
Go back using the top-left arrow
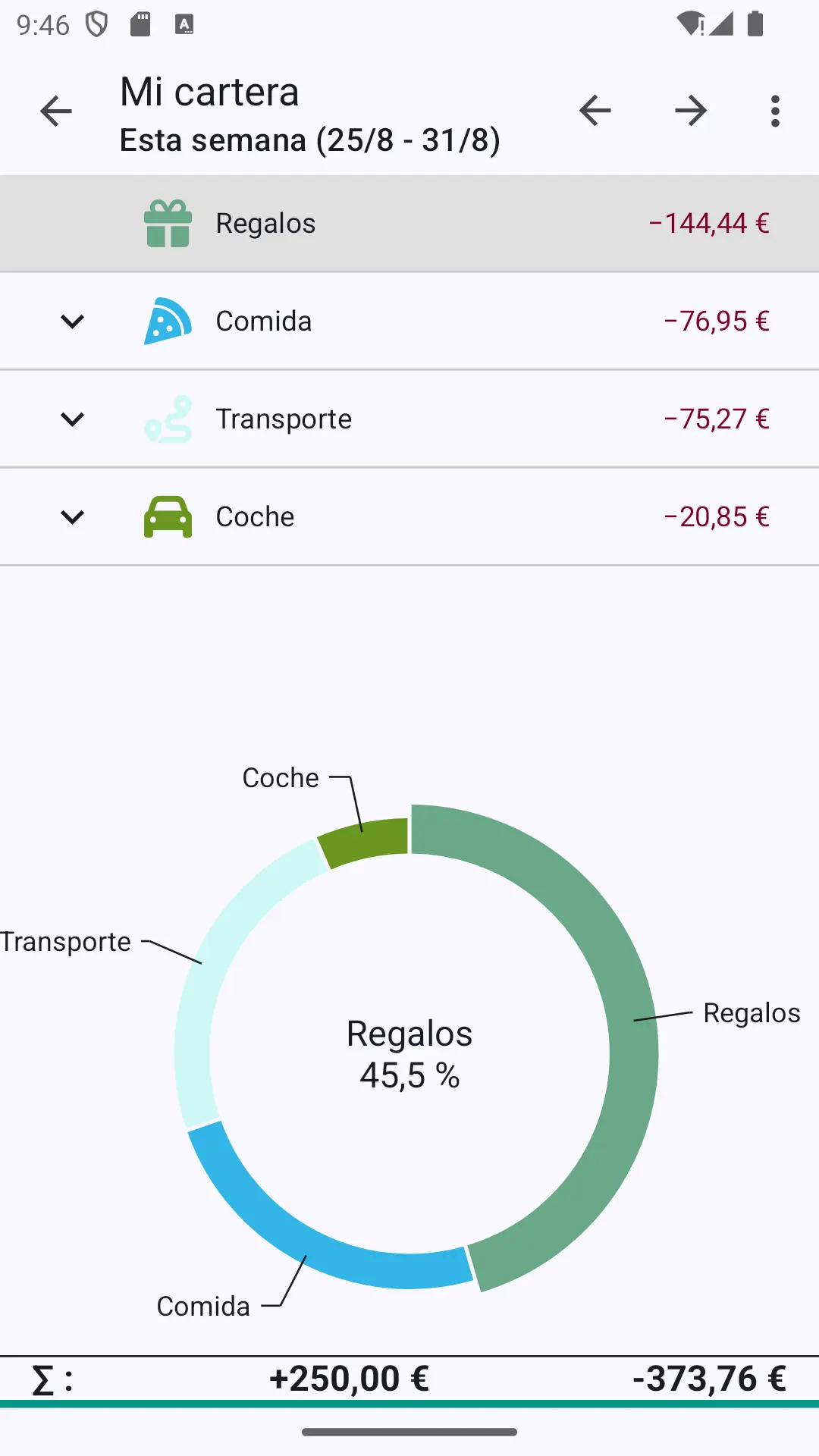coord(56,111)
